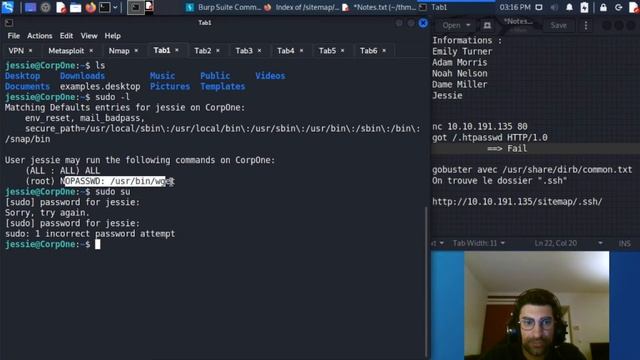Switch to the Metasploit terminal tab
The image size is (640, 360).
pos(66,51)
